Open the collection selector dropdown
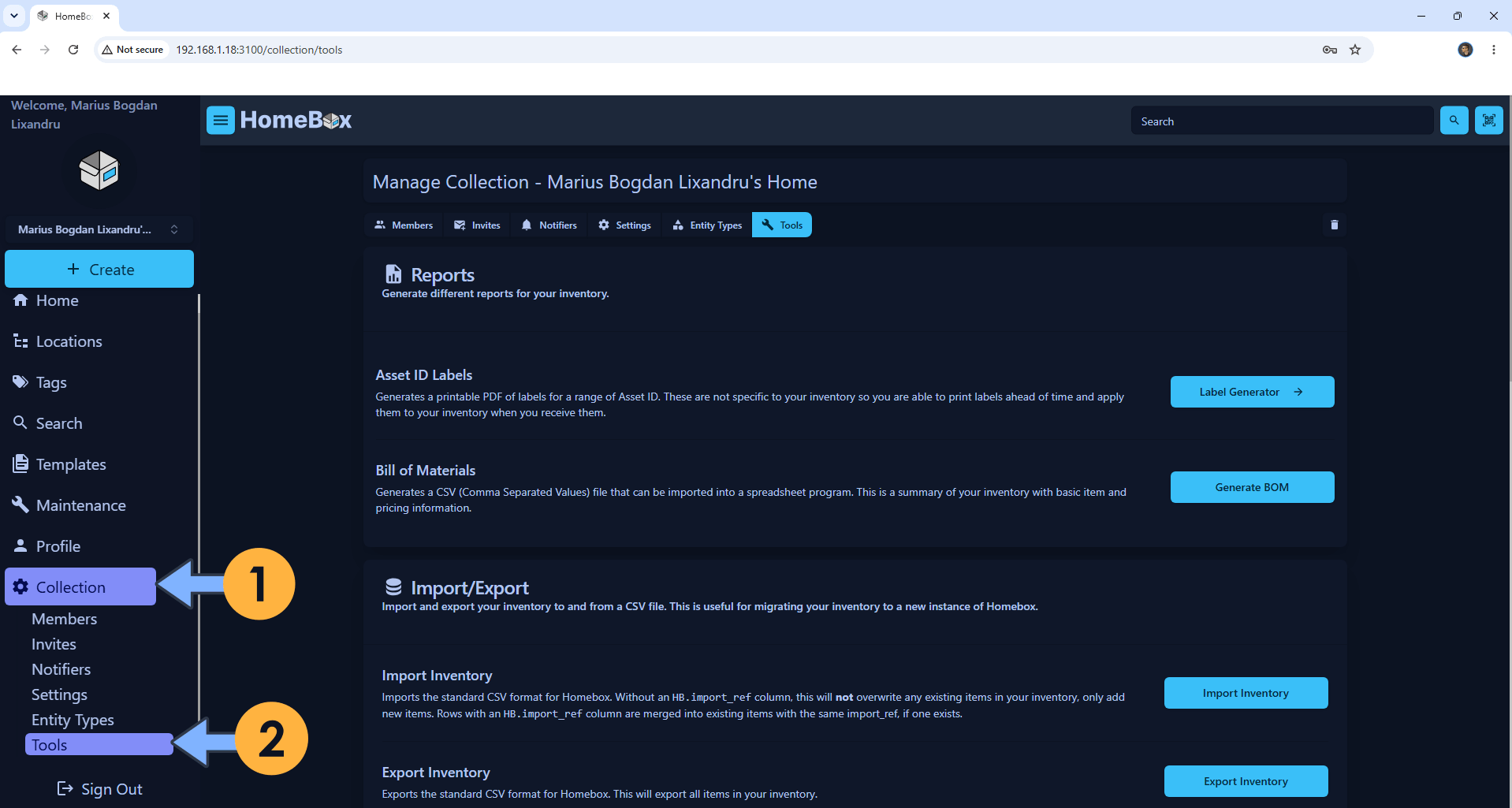1512x808 pixels. click(99, 229)
